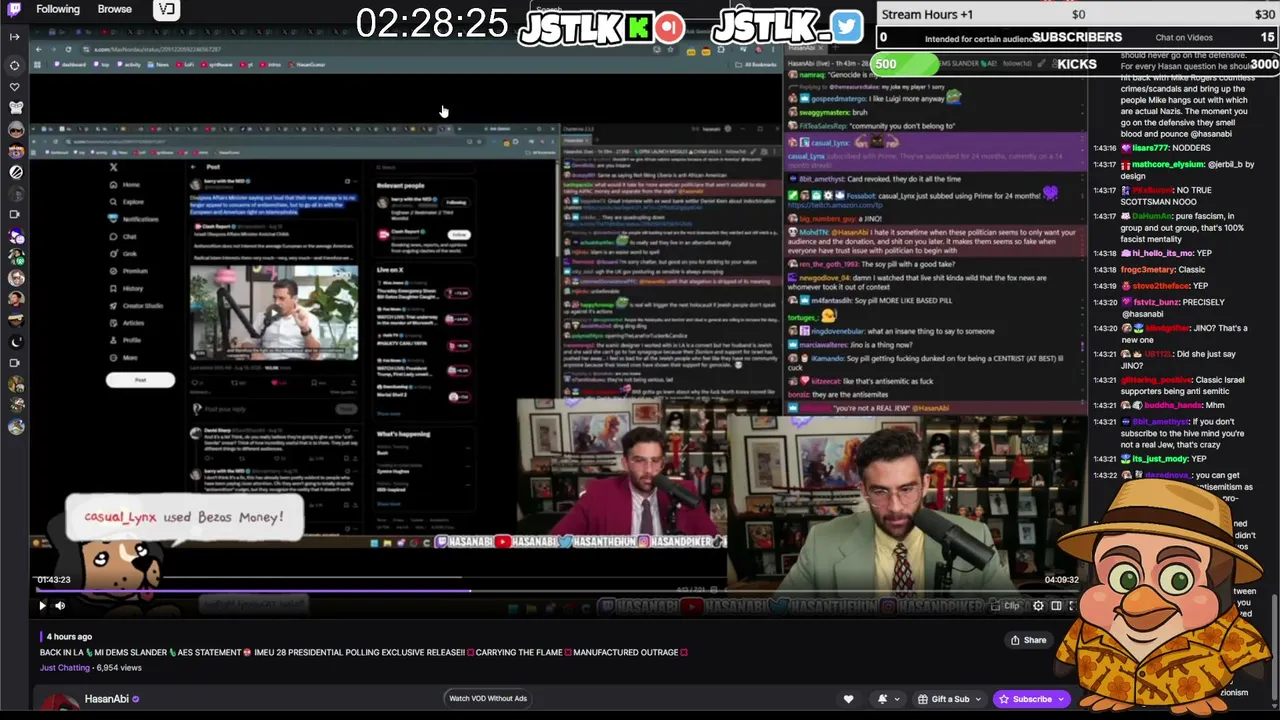Mute the video player volume

(x=60, y=605)
